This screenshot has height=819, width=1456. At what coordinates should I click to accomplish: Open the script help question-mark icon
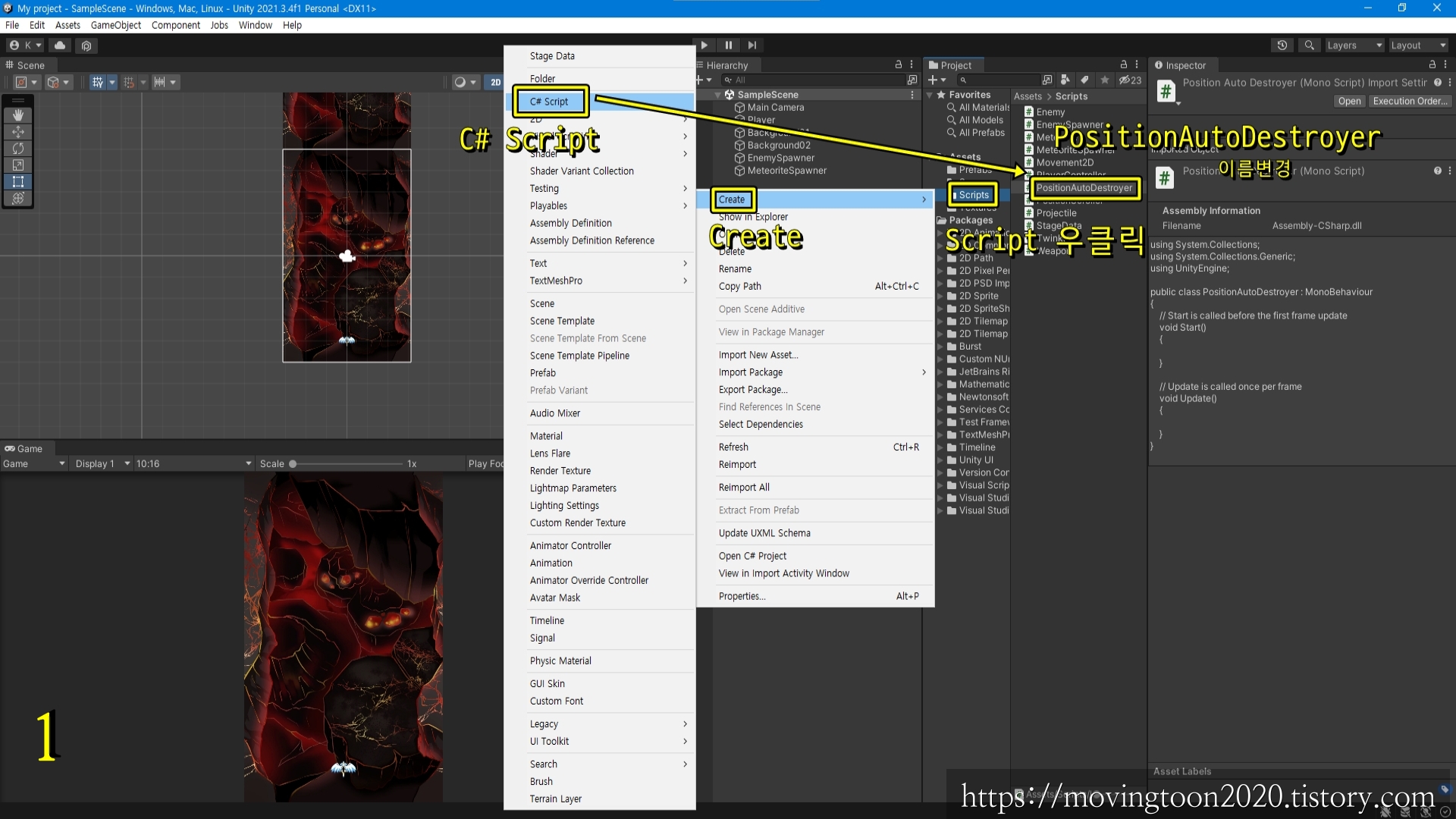(1437, 83)
